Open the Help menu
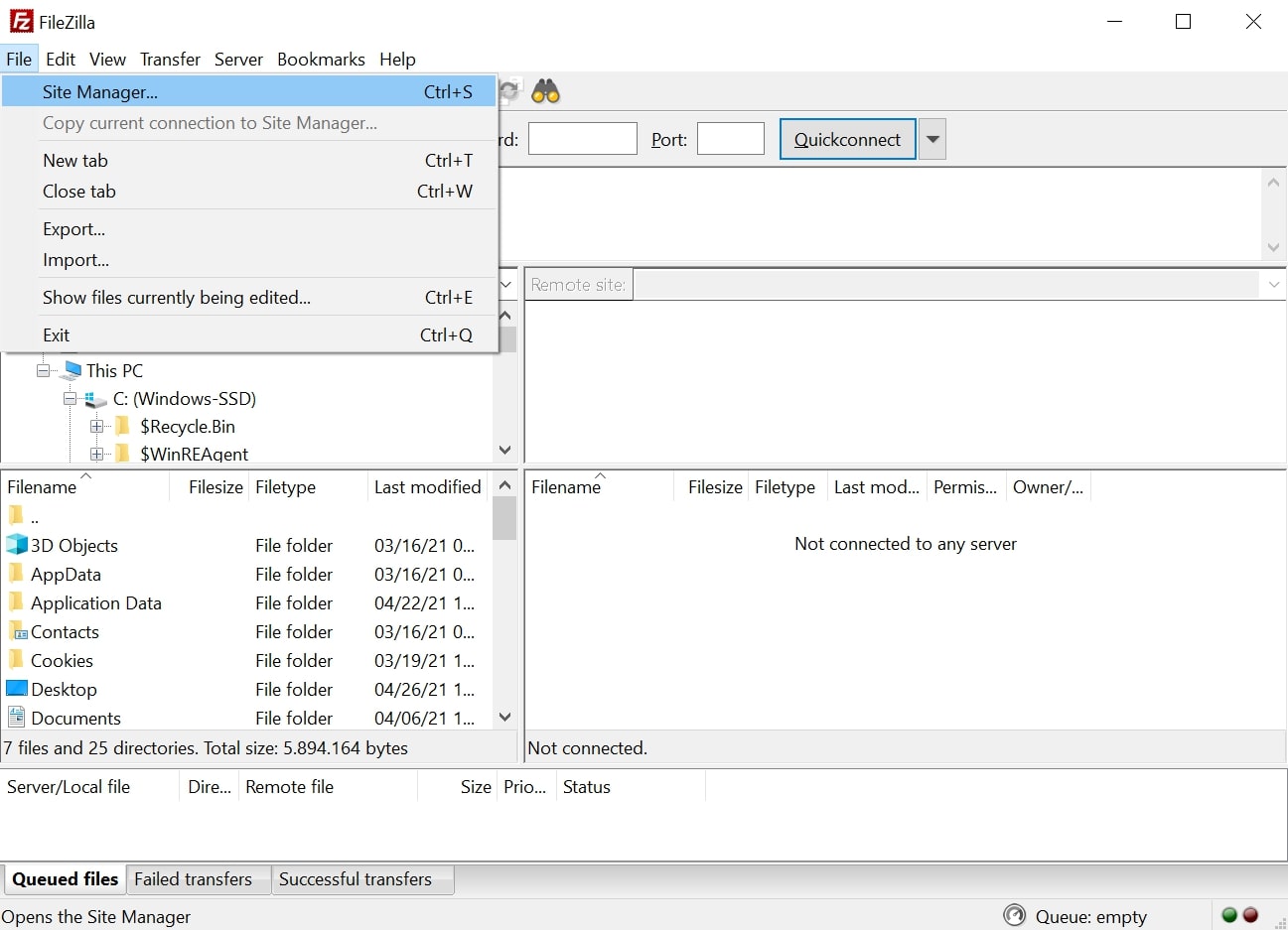The height and width of the screenshot is (930, 1288). [x=397, y=59]
